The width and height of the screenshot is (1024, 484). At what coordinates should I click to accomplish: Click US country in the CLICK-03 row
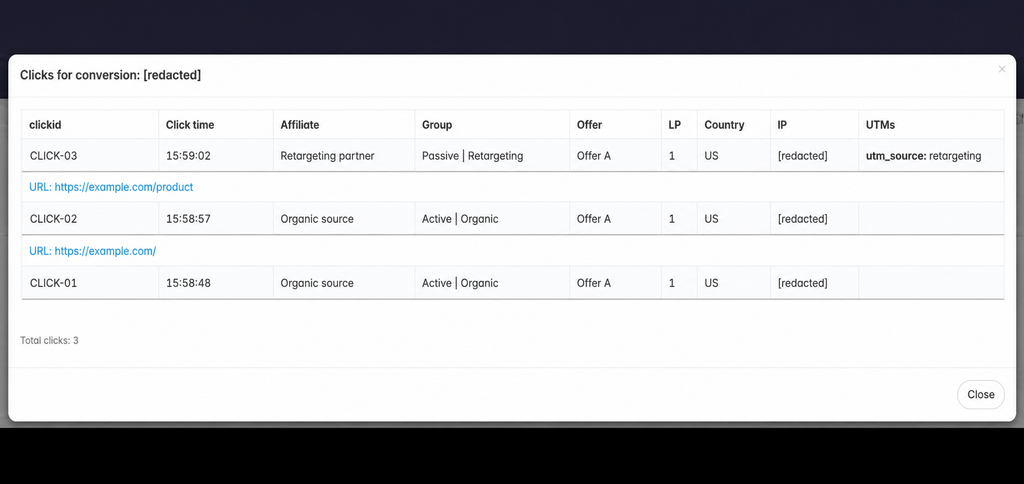tap(711, 156)
